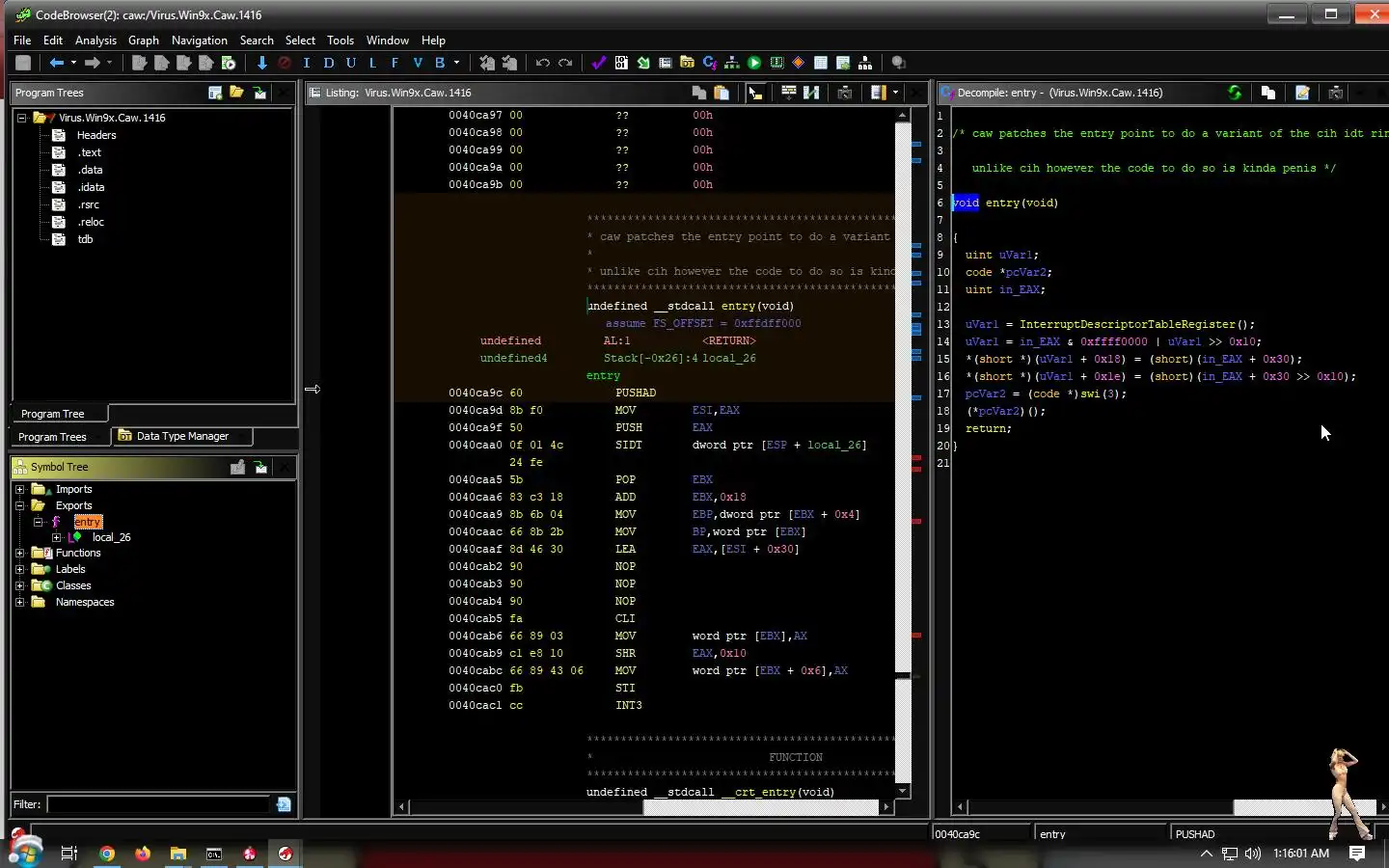Click the L (next label) toolbar icon
This screenshot has width=1389, height=868.
[373, 63]
